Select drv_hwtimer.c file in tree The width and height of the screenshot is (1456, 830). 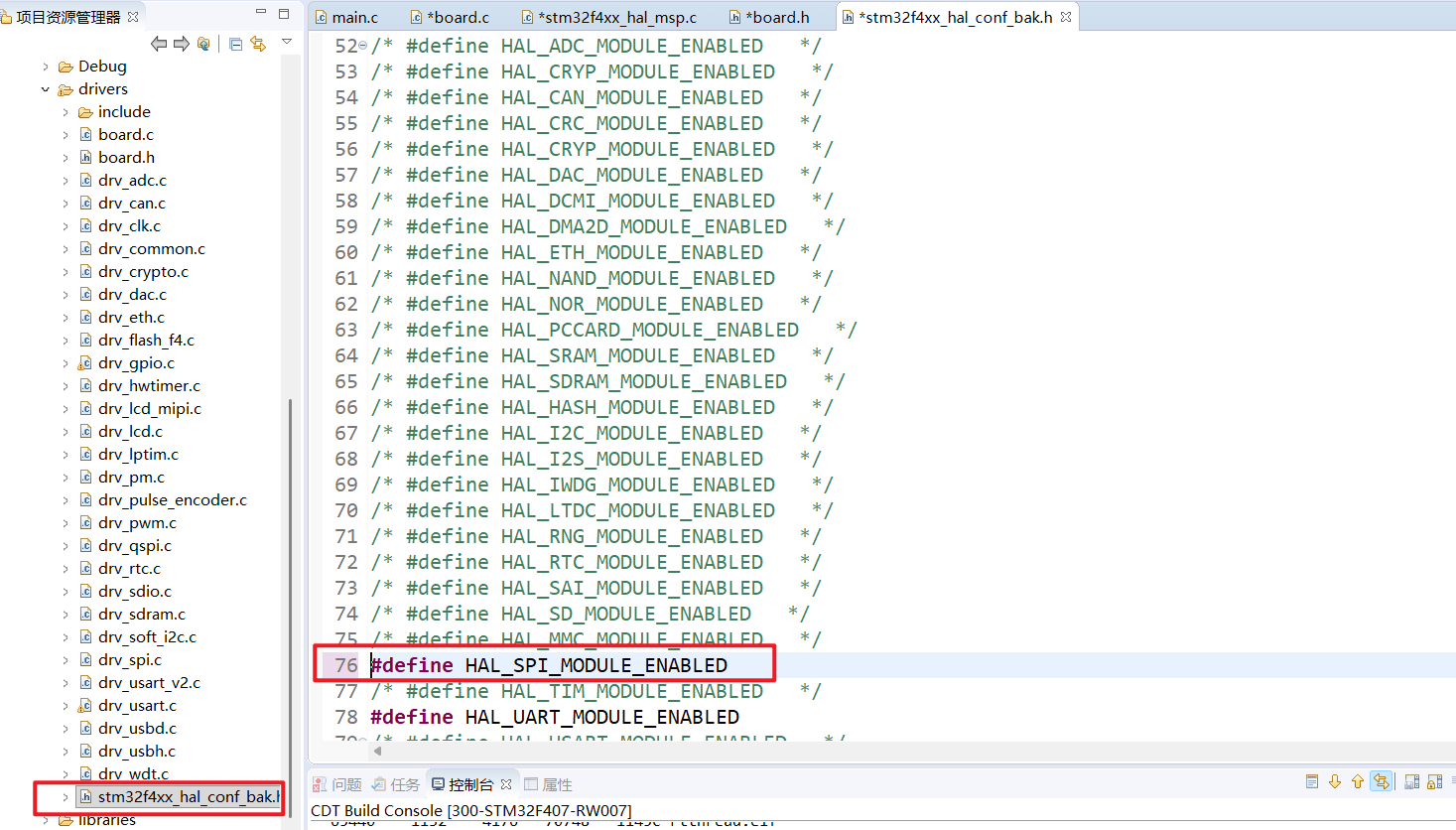[149, 386]
